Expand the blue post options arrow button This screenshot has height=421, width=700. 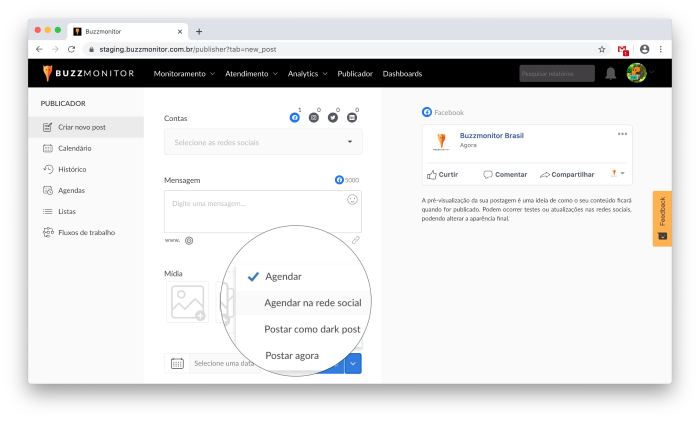pos(353,363)
